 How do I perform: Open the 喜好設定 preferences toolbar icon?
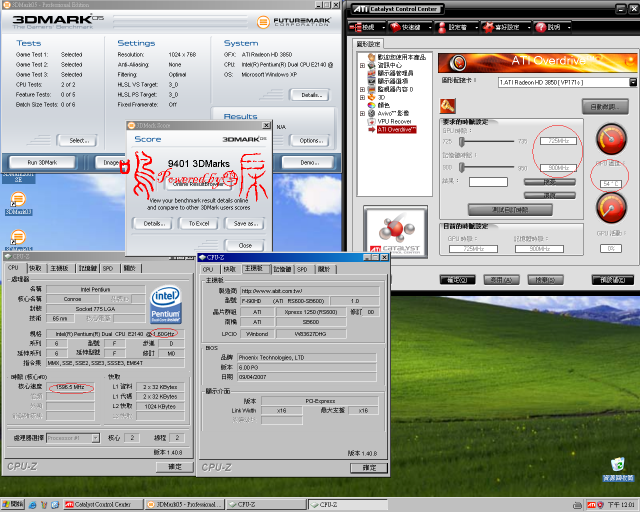[x=488, y=27]
